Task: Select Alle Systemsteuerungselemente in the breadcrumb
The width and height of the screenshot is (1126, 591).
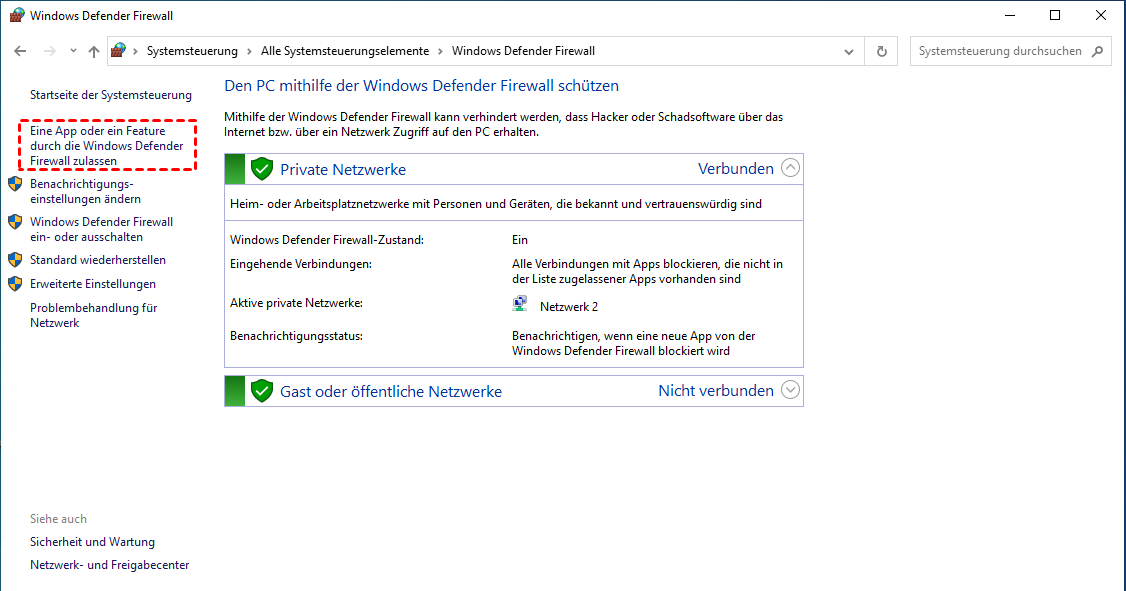Action: (x=345, y=51)
